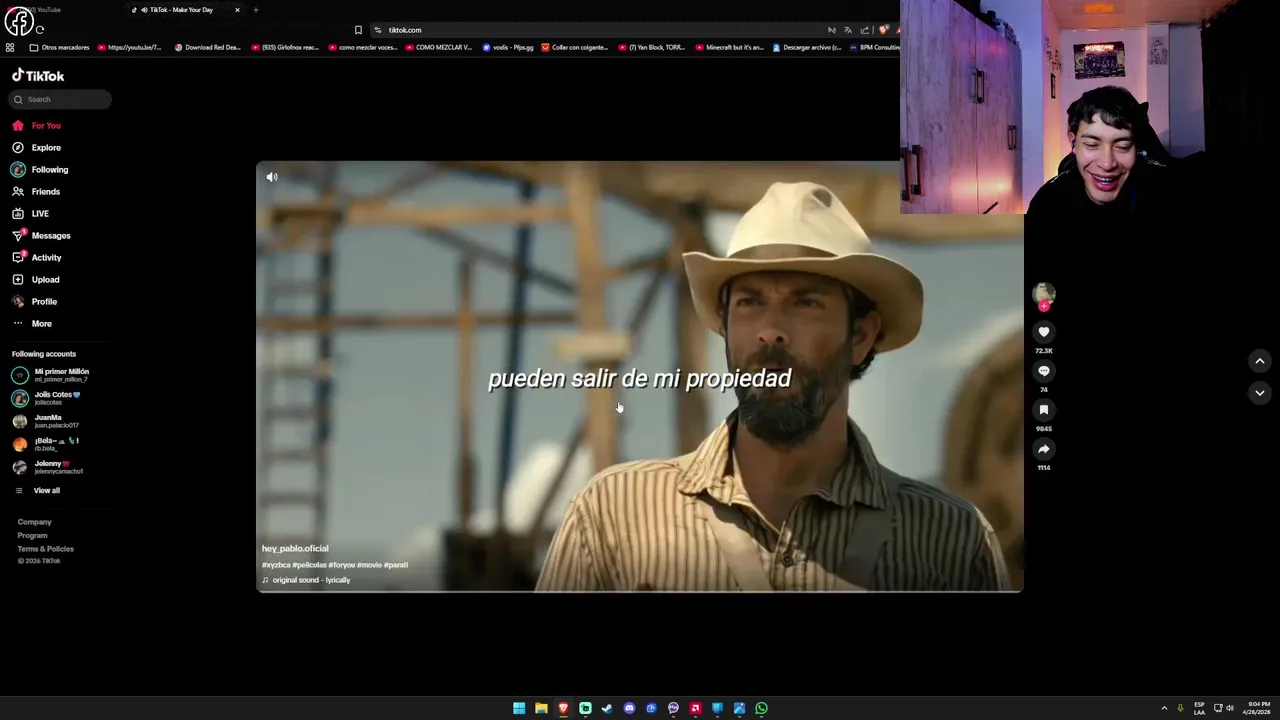Image resolution: width=1280 pixels, height=720 pixels.
Task: Open Messages in the sidebar
Action: (x=41, y=236)
